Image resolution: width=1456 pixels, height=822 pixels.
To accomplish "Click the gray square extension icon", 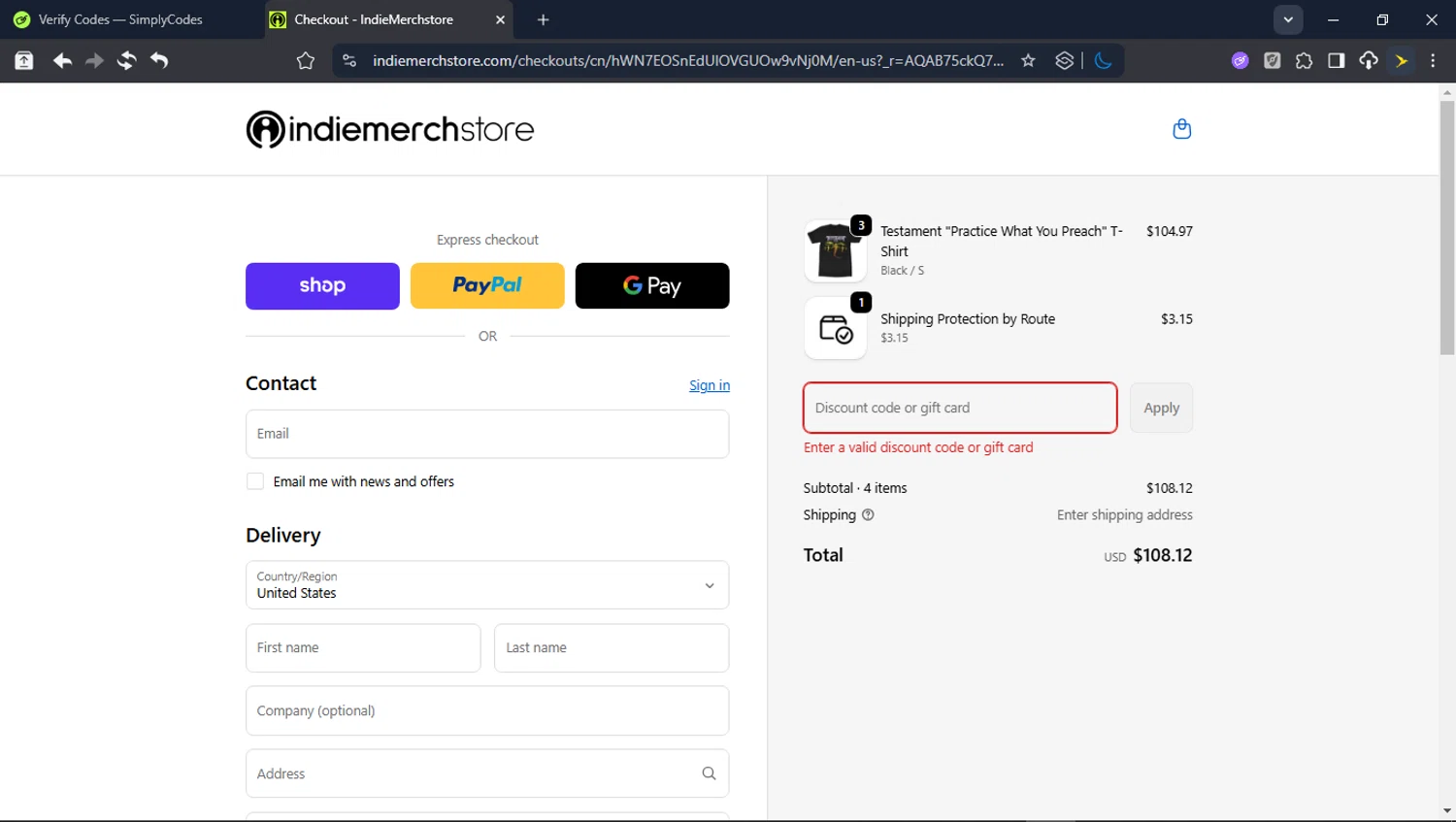I will (x=1272, y=60).
